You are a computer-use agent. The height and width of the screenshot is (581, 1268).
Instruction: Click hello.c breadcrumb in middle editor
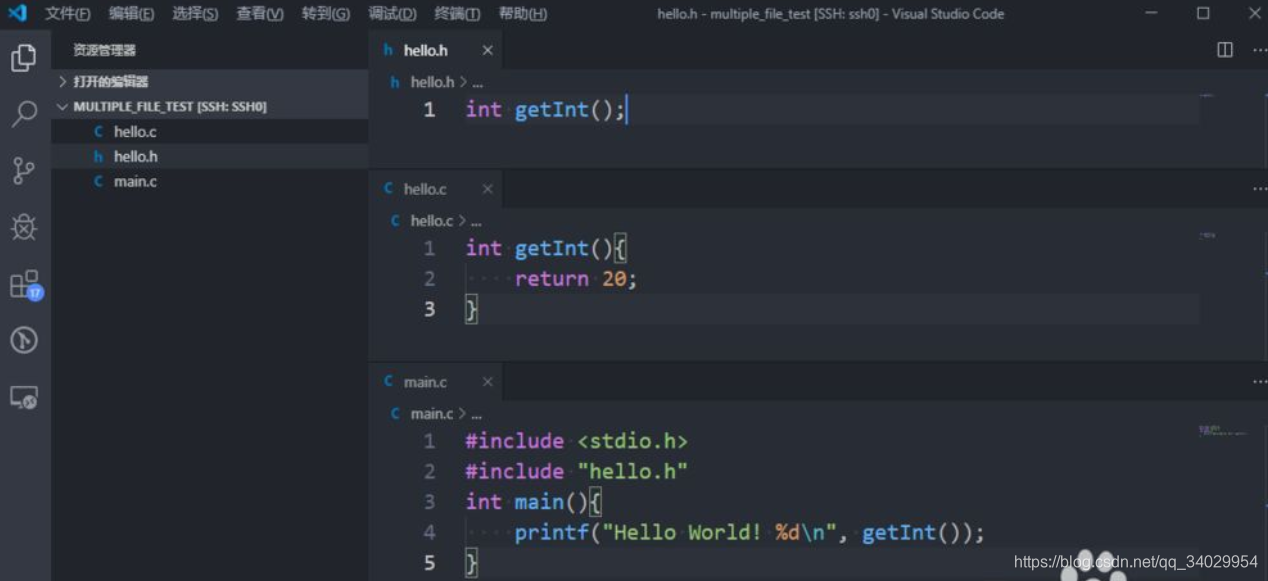click(x=432, y=221)
